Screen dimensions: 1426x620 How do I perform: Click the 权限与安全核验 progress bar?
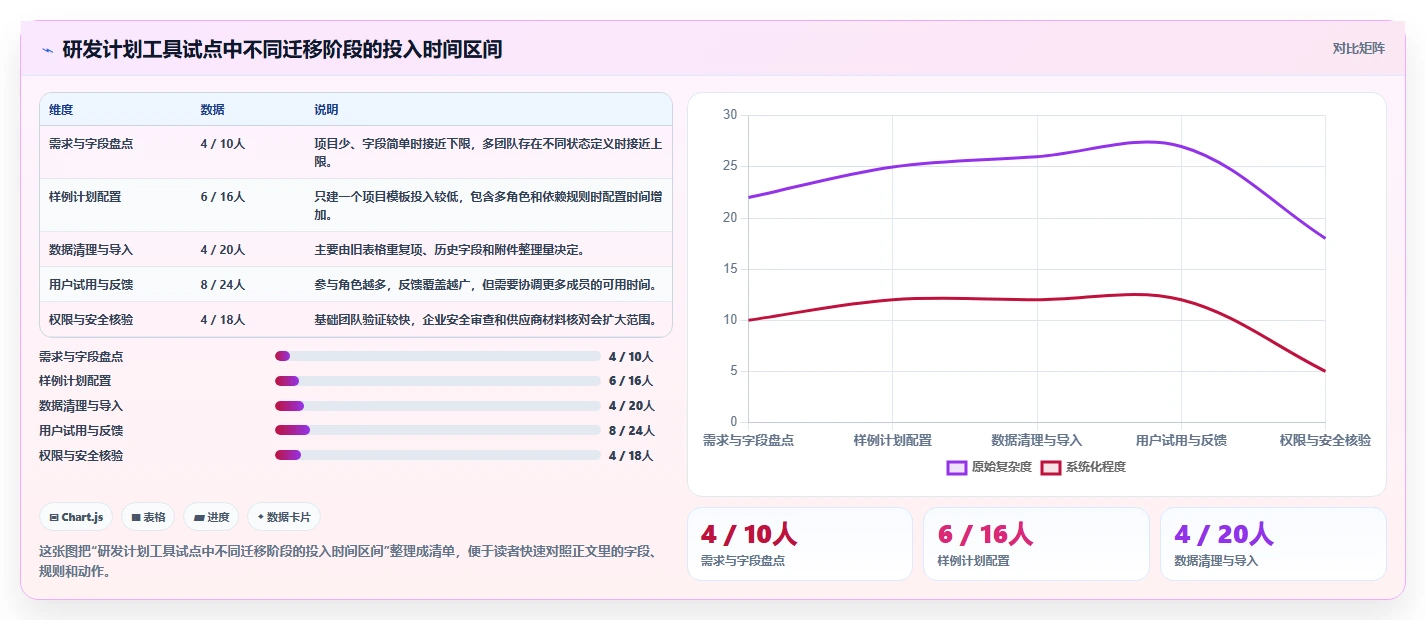click(438, 456)
